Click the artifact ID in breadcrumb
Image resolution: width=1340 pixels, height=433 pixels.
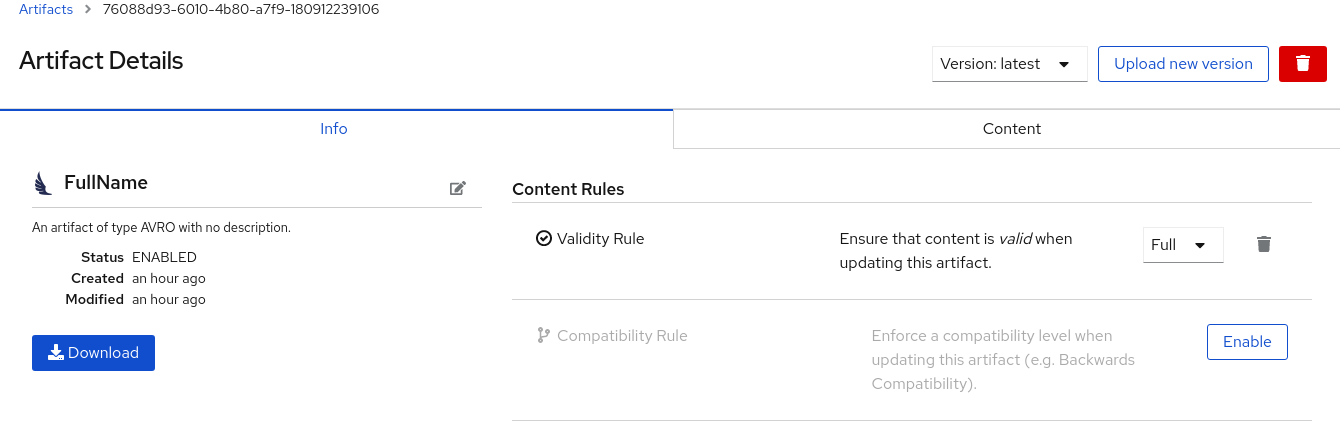click(x=241, y=10)
